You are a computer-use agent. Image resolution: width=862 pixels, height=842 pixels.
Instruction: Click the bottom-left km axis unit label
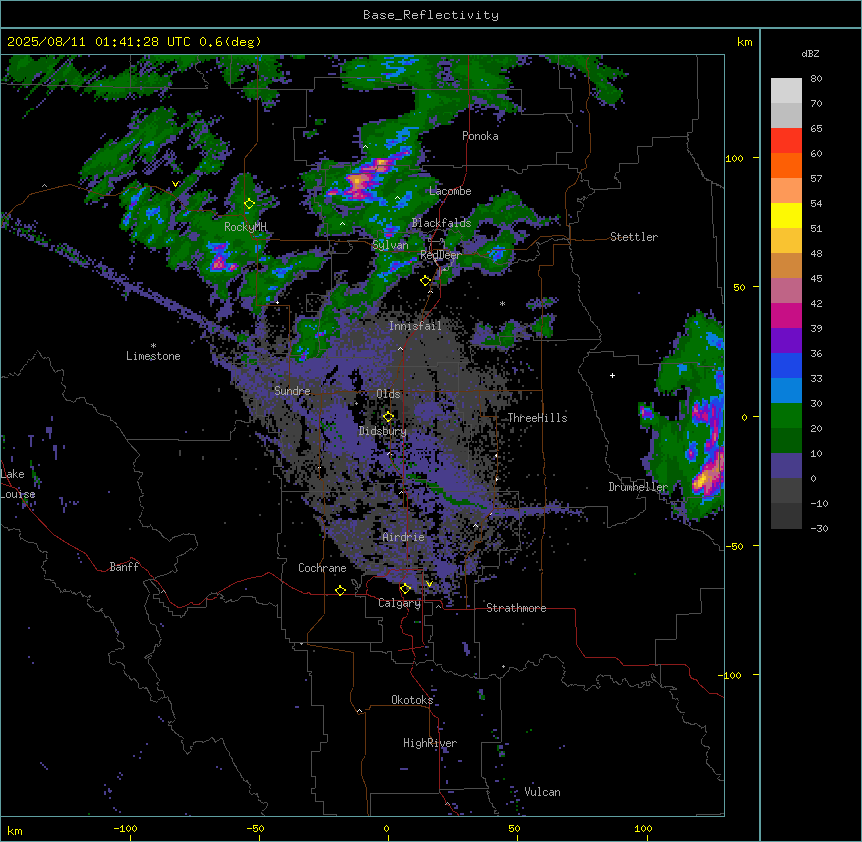(15, 830)
